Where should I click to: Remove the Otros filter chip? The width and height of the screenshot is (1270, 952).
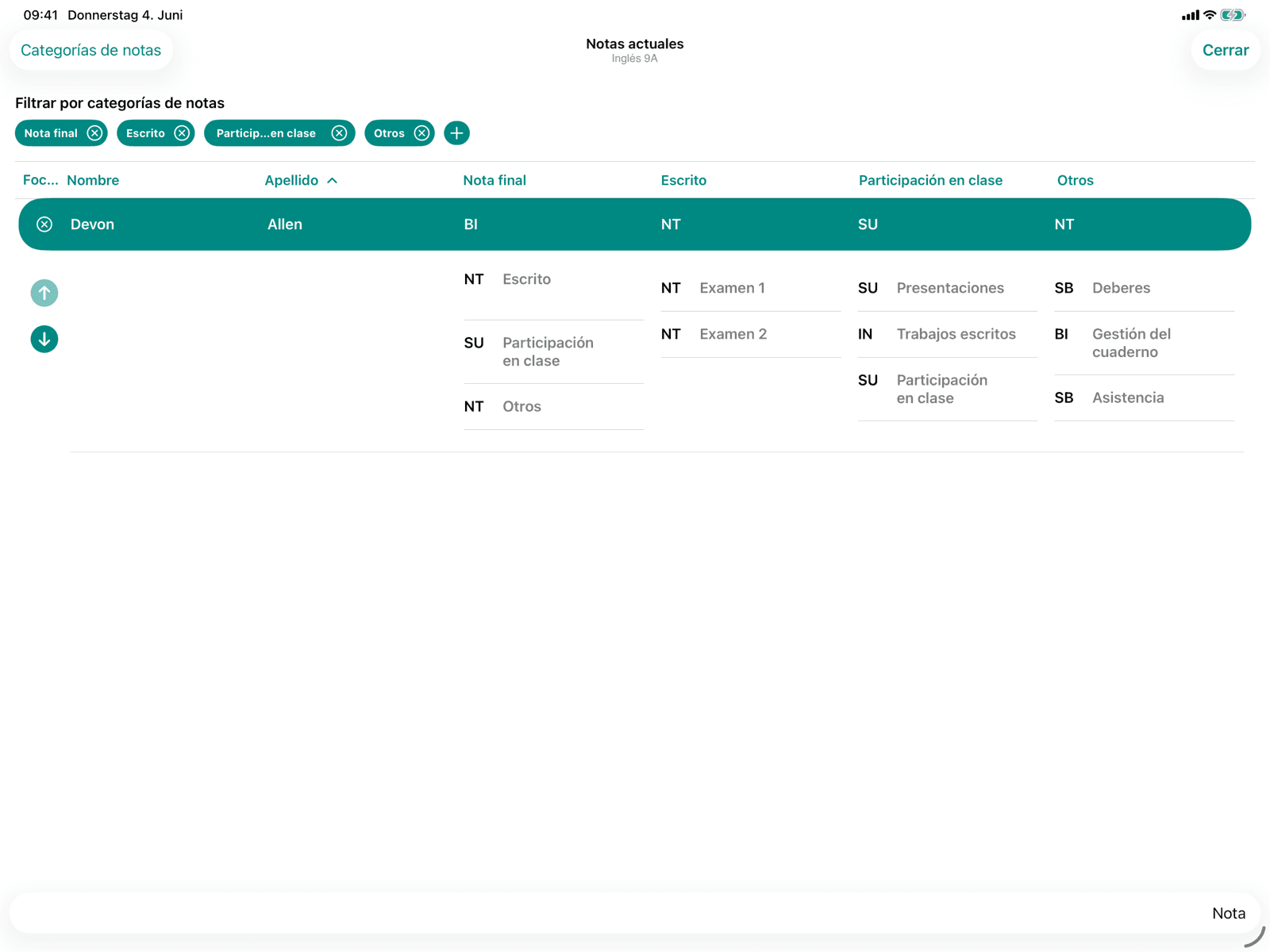coord(421,133)
